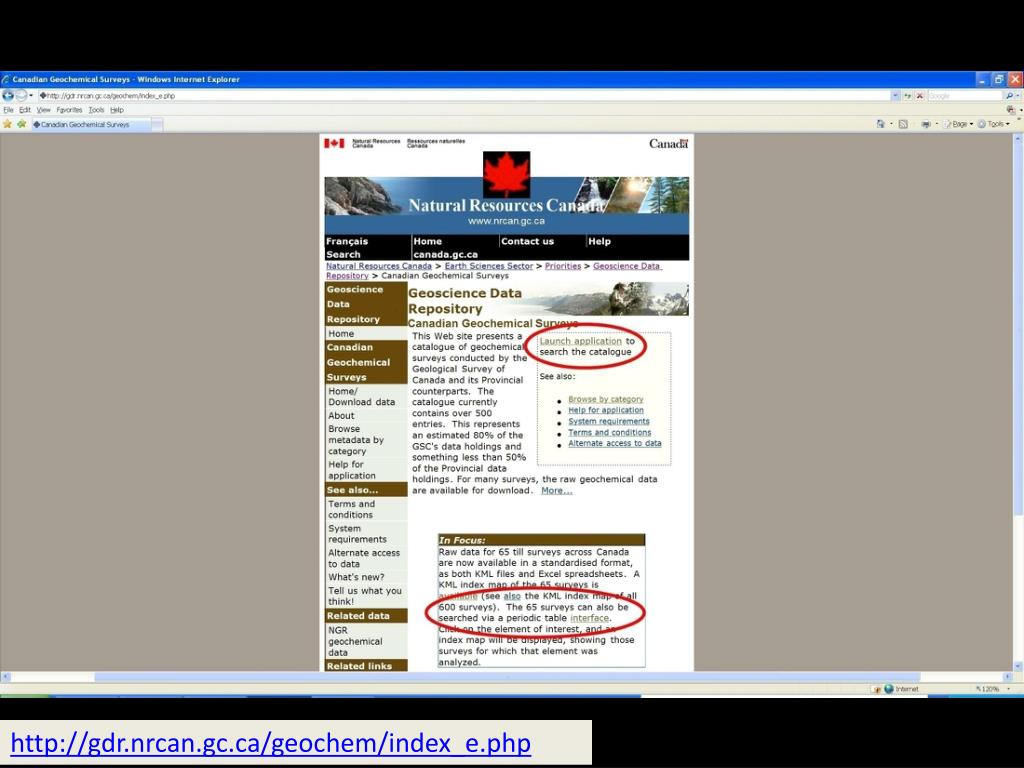Click the Canada flag logo icon
The width and height of the screenshot is (1024, 768).
[x=334, y=143]
